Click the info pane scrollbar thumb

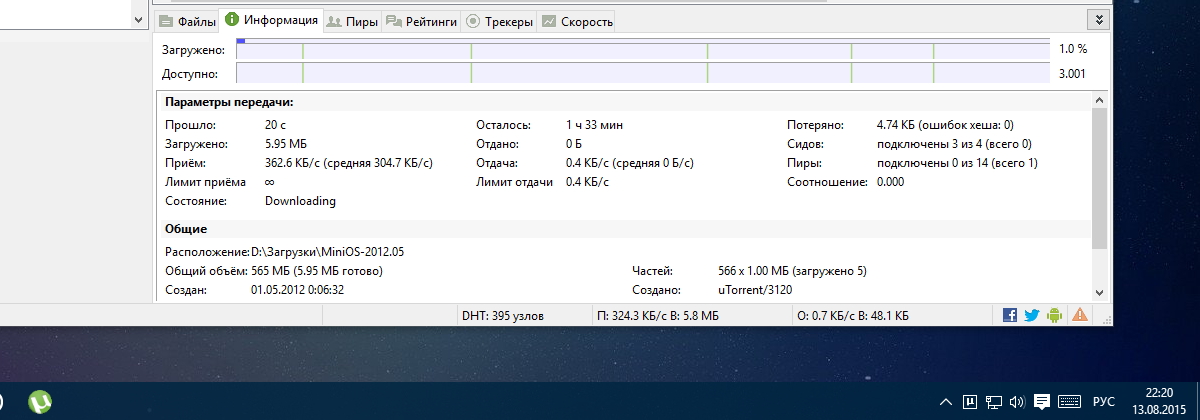click(x=1100, y=178)
